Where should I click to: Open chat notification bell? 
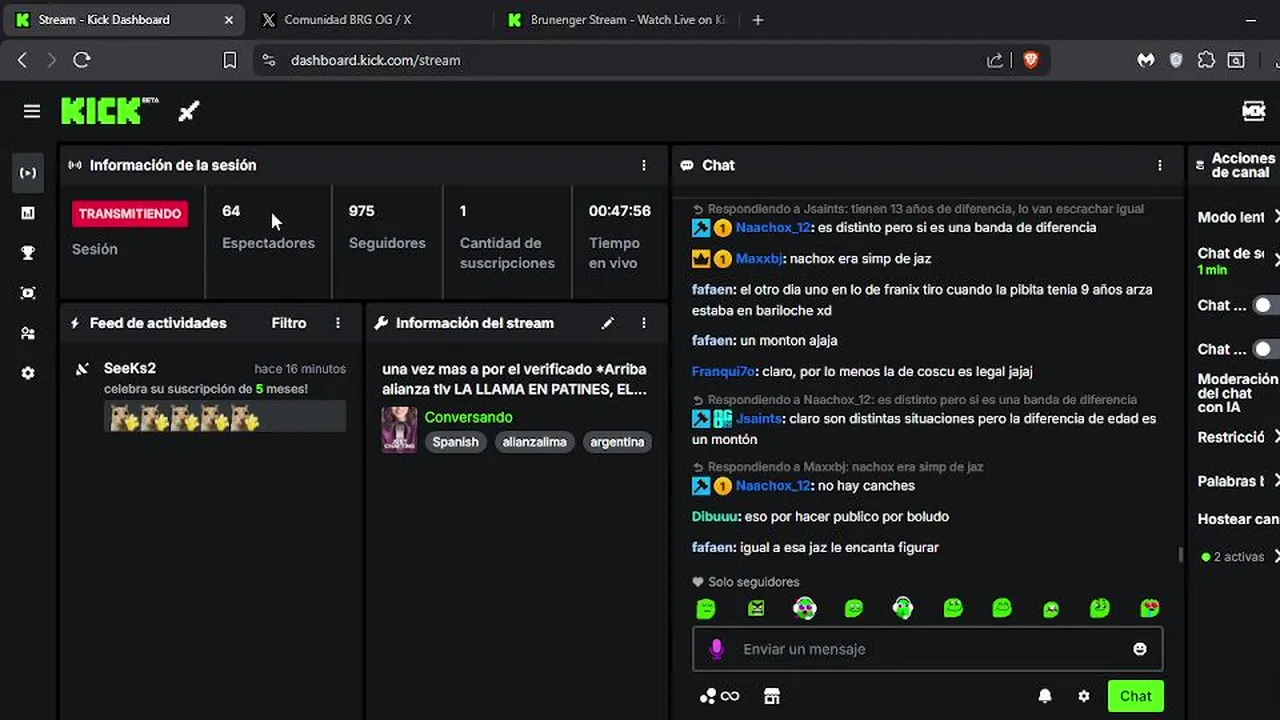point(1045,696)
